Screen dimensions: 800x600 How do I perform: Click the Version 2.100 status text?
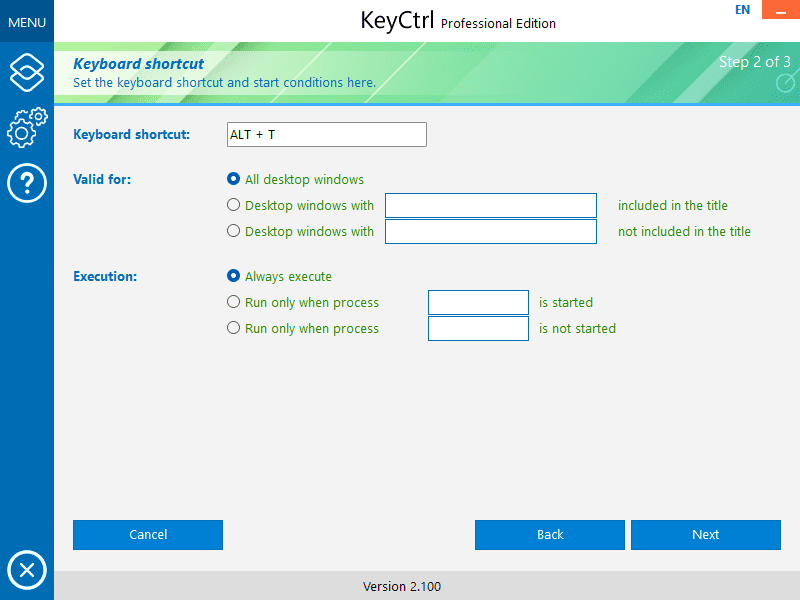pos(402,586)
